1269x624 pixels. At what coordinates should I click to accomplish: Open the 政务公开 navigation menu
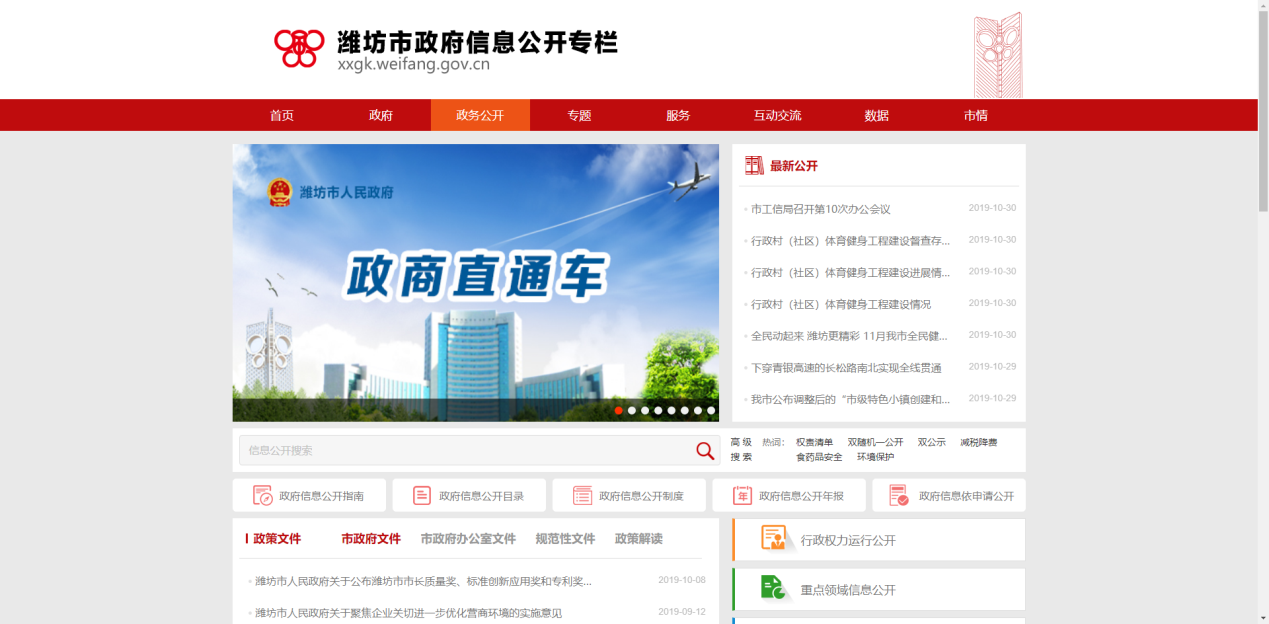coord(480,115)
